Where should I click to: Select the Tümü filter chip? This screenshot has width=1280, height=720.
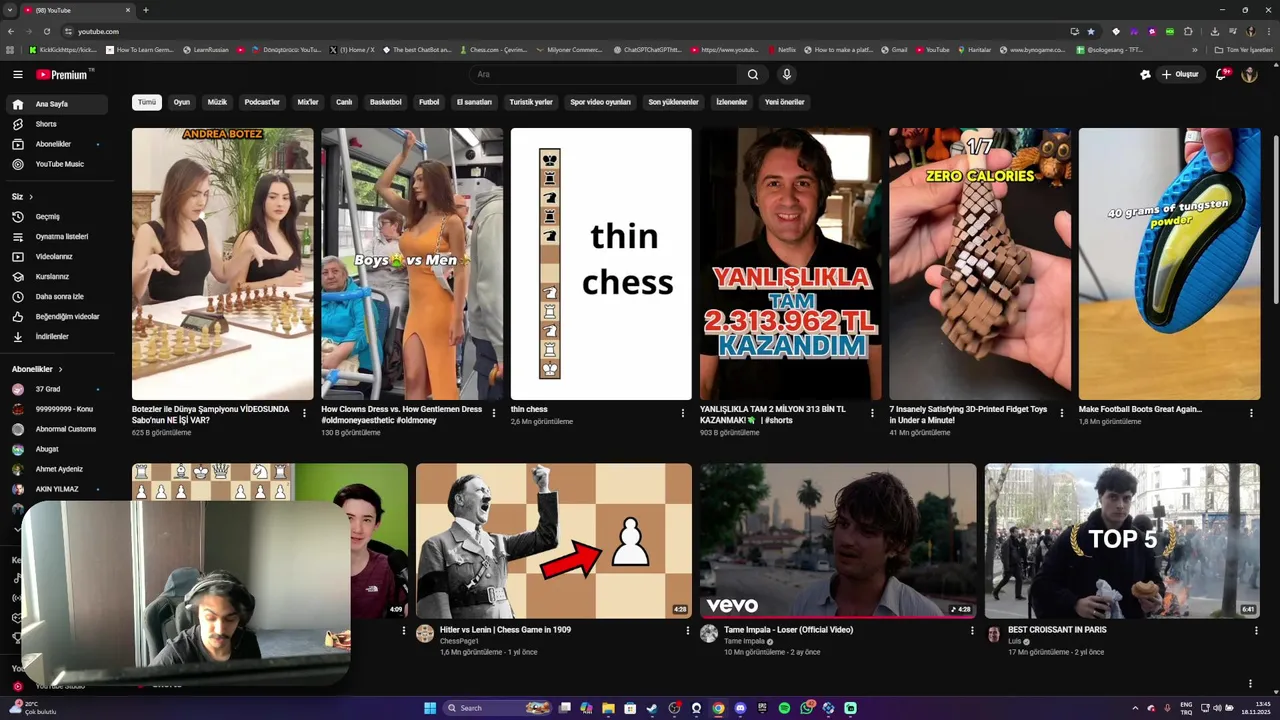click(147, 102)
